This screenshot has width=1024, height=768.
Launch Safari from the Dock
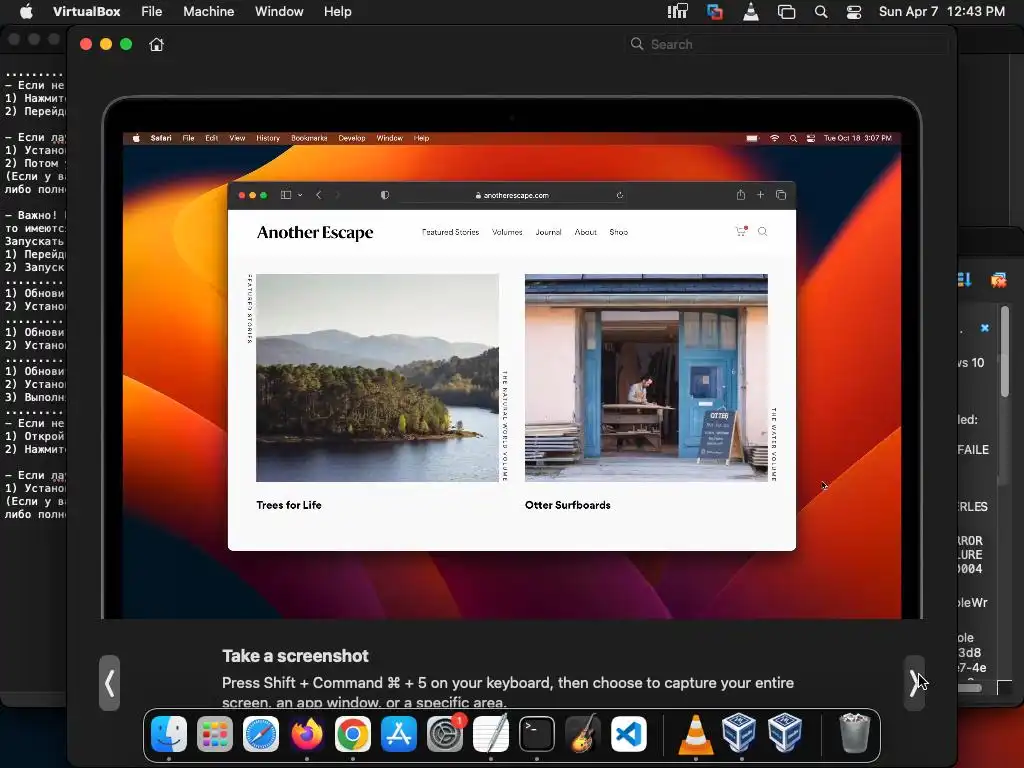pos(261,733)
